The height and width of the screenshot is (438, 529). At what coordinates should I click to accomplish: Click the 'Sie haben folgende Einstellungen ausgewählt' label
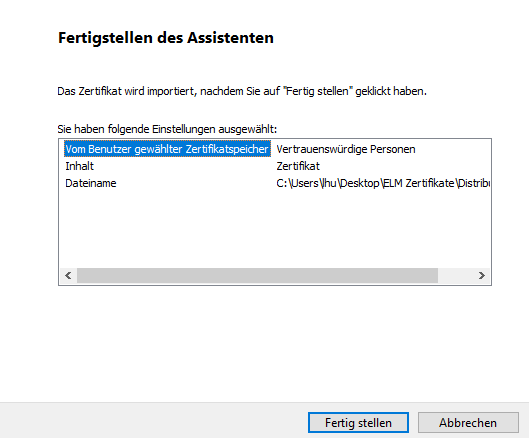tap(167, 129)
